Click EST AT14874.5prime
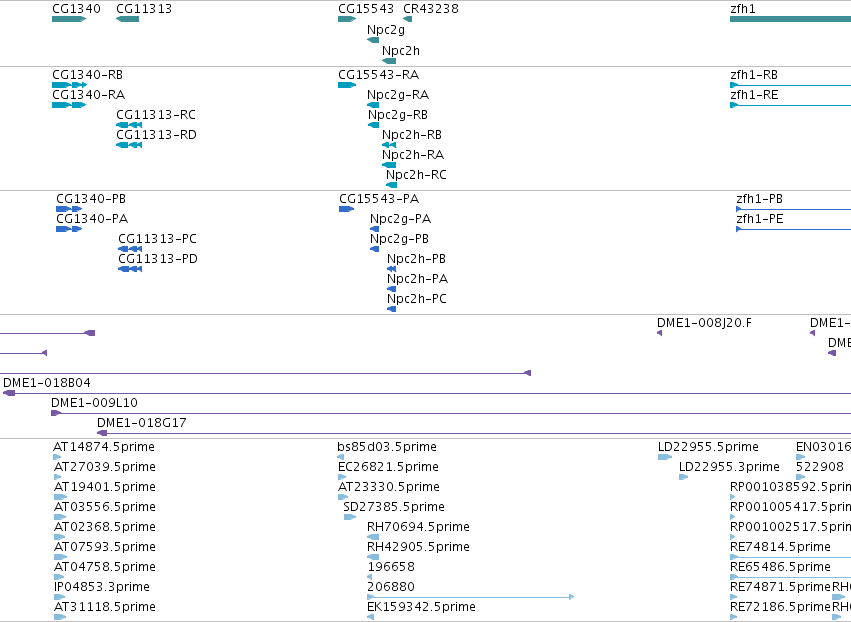 pyautogui.click(x=104, y=447)
